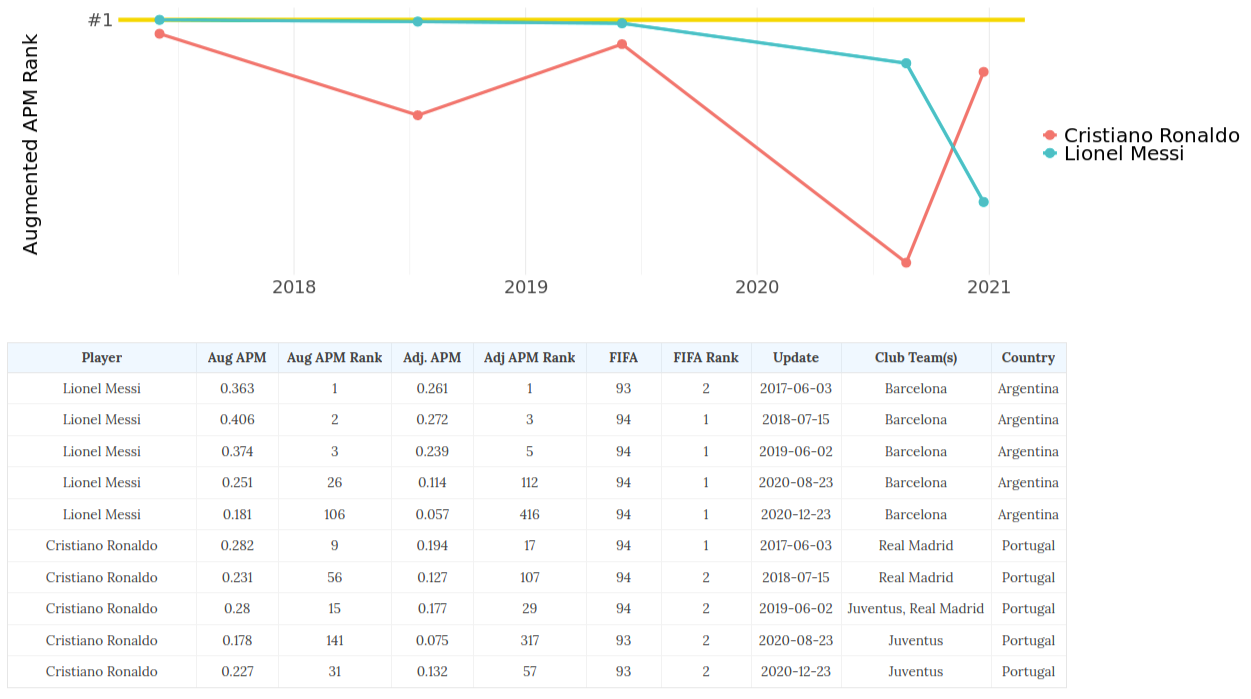Sort table by the Update column
This screenshot has width=1251, height=699.
pos(796,357)
